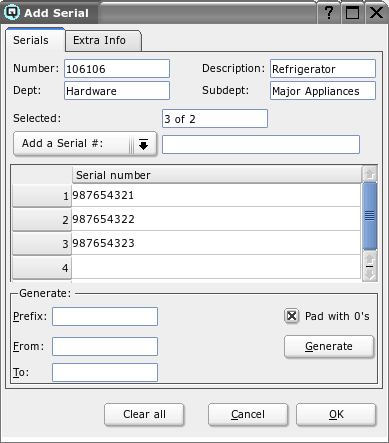
Task: Click the help question mark icon
Action: click(329, 13)
